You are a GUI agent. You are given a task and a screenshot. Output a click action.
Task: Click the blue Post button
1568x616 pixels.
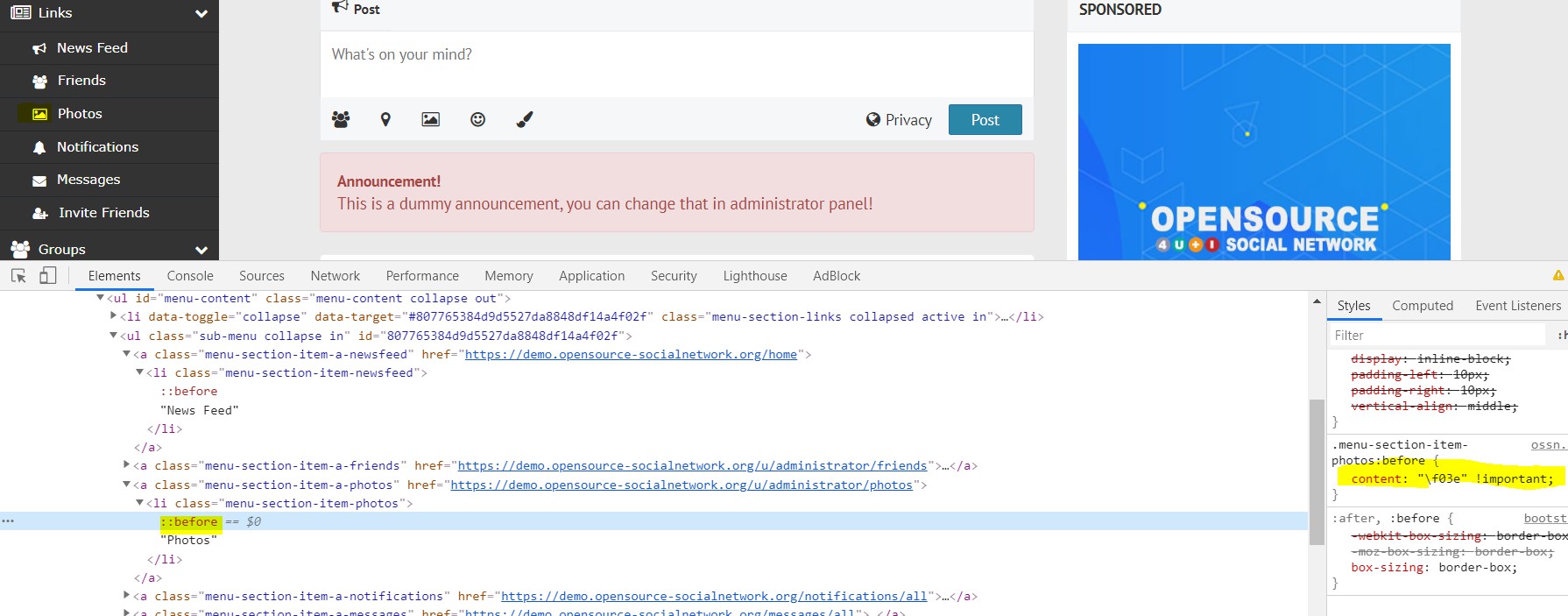985,120
